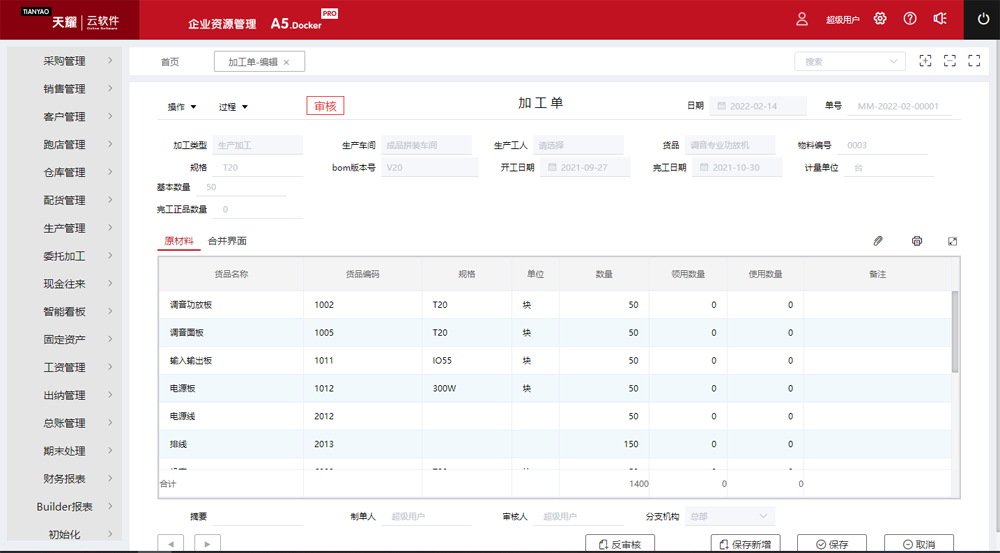The height and width of the screenshot is (553, 1000).
Task: Click quantity 150 in 排线 row
Action: 631,444
